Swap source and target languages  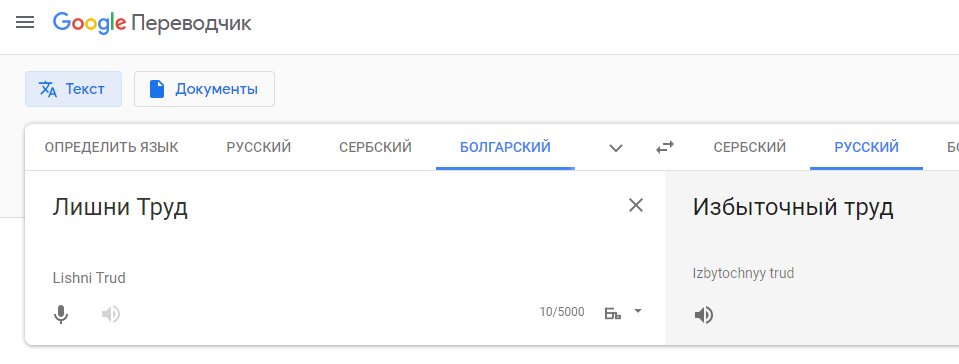(664, 147)
